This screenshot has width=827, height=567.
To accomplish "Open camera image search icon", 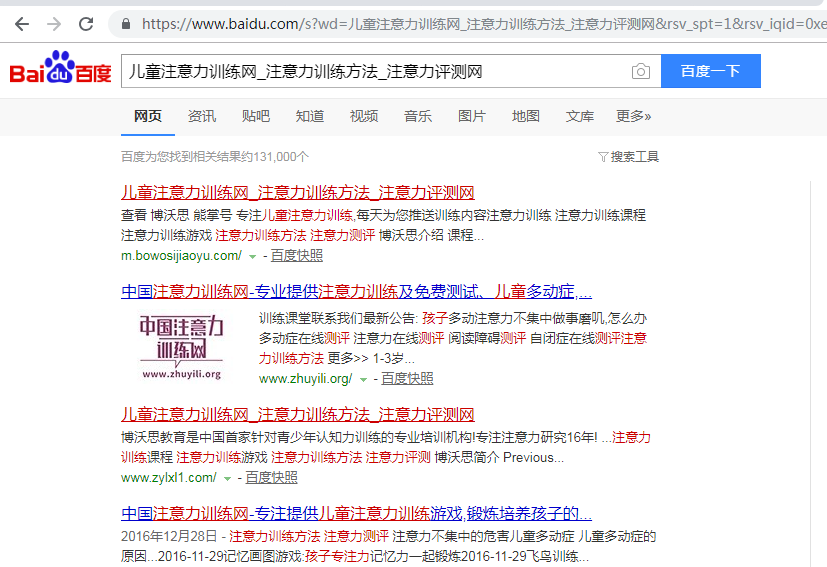I will 640,72.
